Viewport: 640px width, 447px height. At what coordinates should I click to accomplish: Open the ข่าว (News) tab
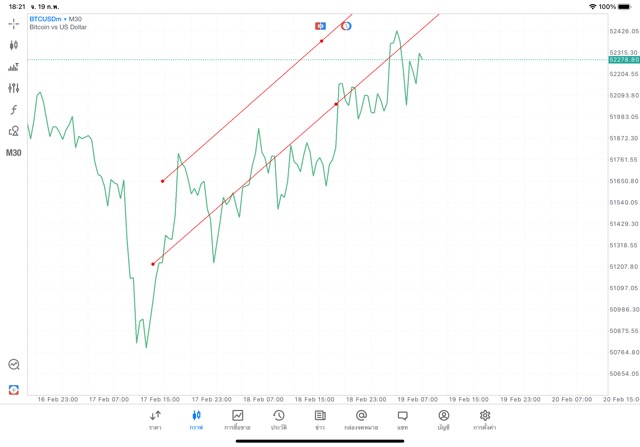tap(319, 419)
